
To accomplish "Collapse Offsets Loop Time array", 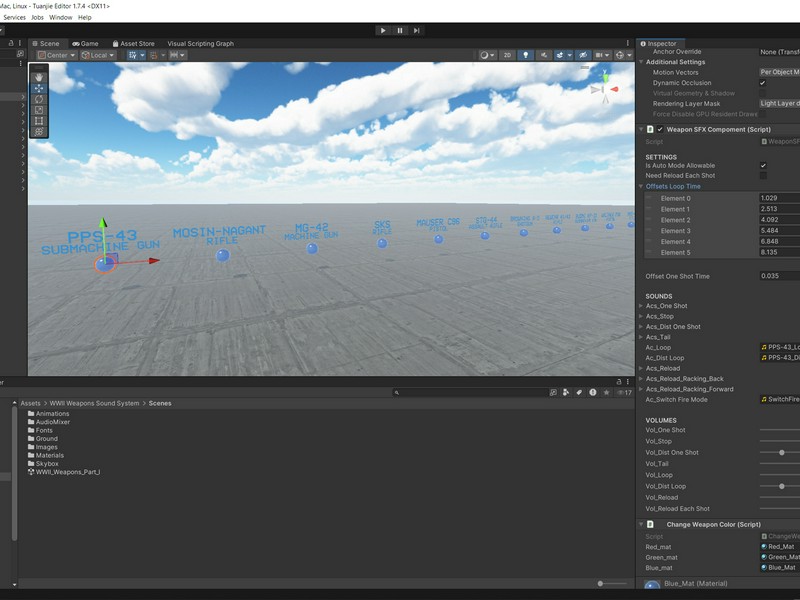I will pyautogui.click(x=641, y=186).
